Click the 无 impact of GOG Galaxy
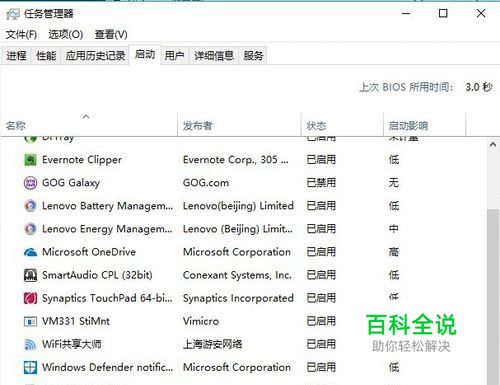 pyautogui.click(x=394, y=183)
